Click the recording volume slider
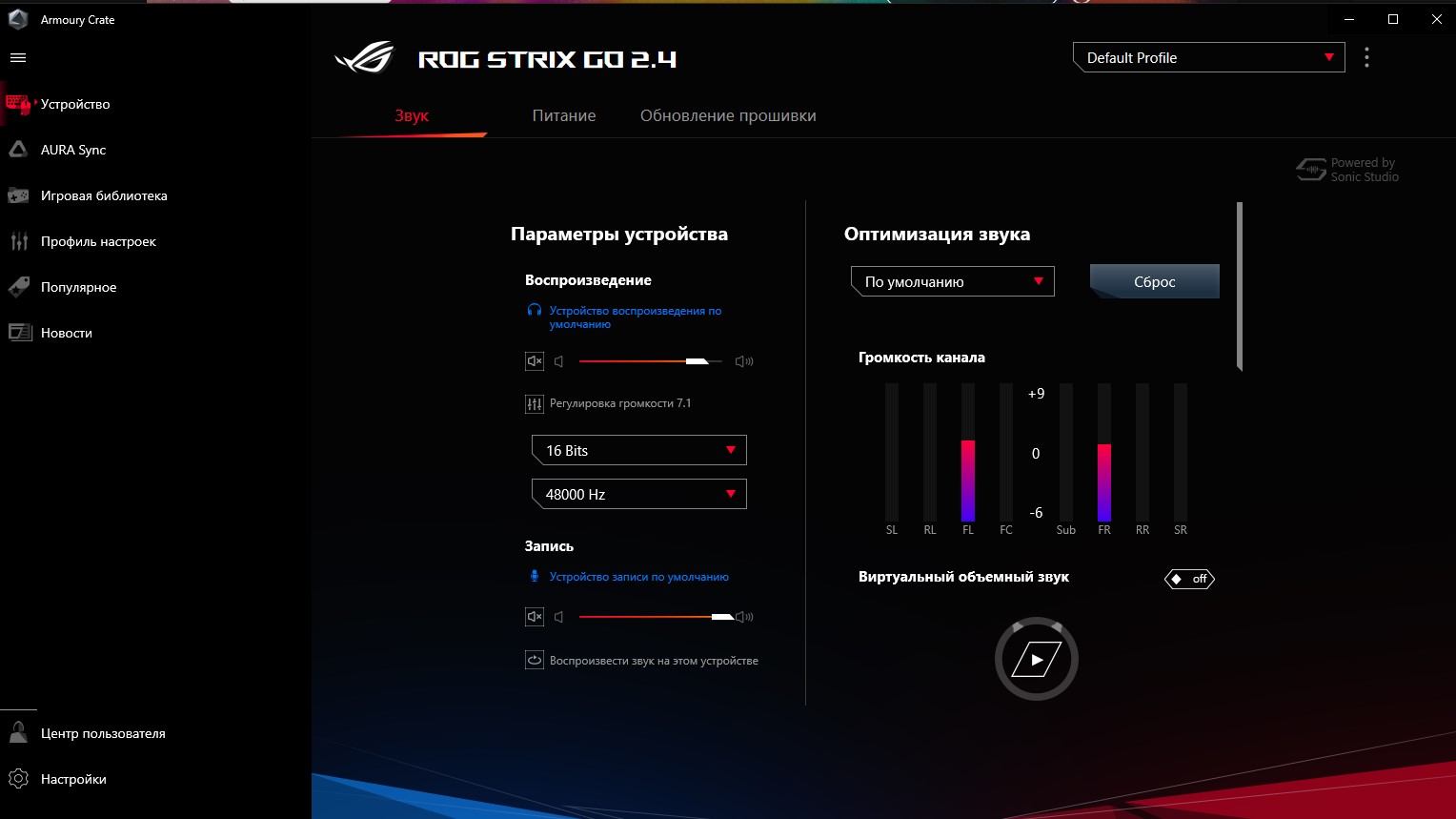1456x819 pixels. tap(657, 617)
